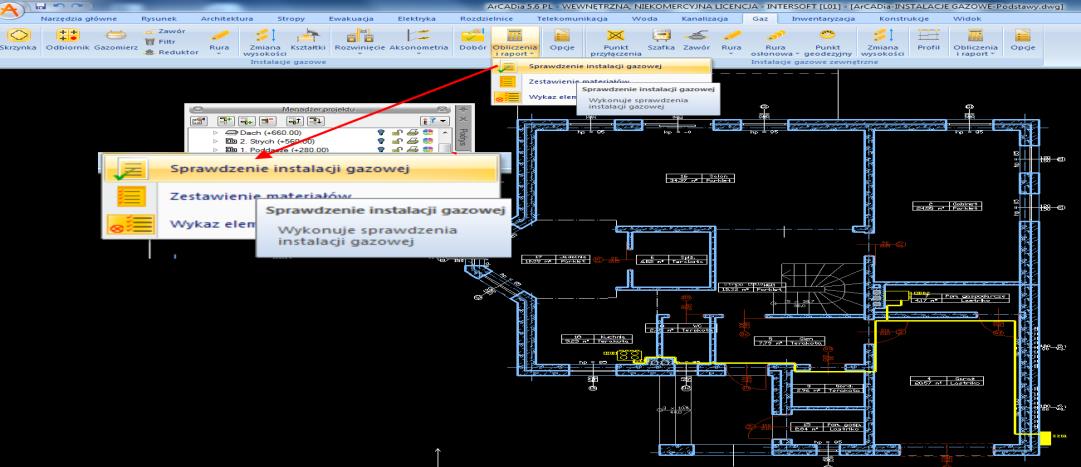The image size is (1081, 467).
Task: Generate a Profil of the external installation
Action: pyautogui.click(x=928, y=39)
